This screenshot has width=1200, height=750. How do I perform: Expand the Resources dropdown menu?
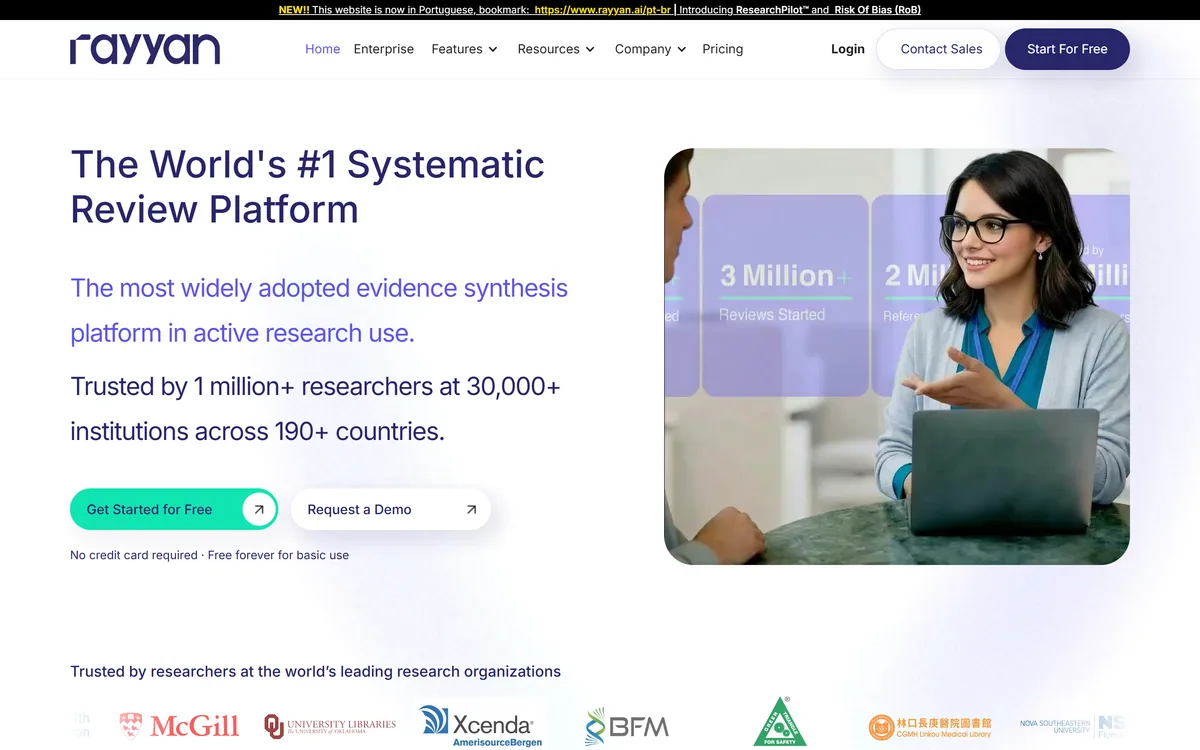556,49
